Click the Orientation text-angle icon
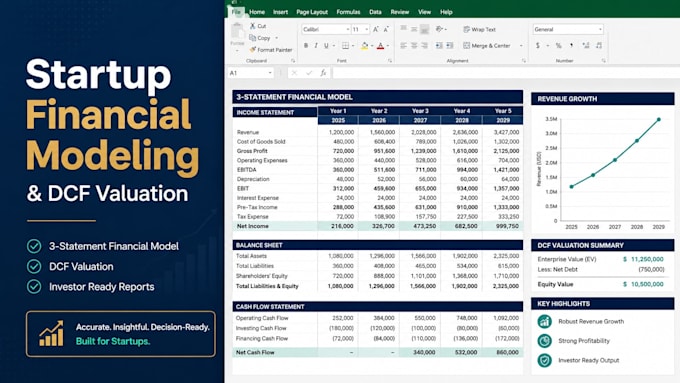 click(439, 29)
